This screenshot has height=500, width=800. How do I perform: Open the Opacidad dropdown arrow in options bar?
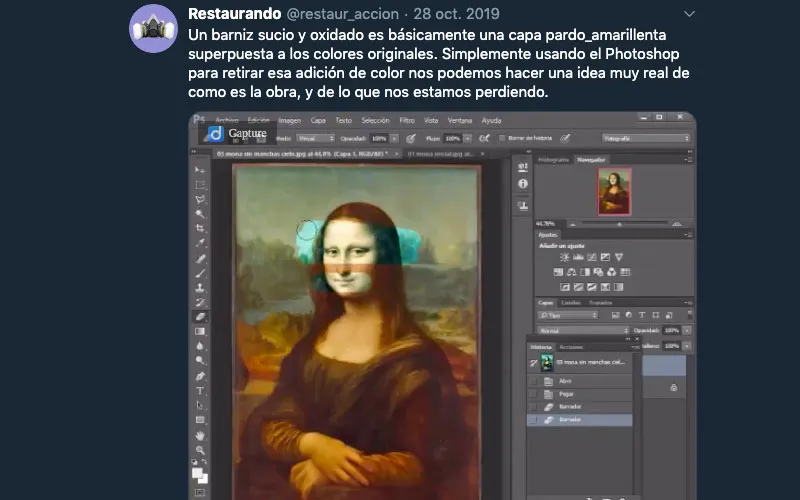pyautogui.click(x=394, y=138)
